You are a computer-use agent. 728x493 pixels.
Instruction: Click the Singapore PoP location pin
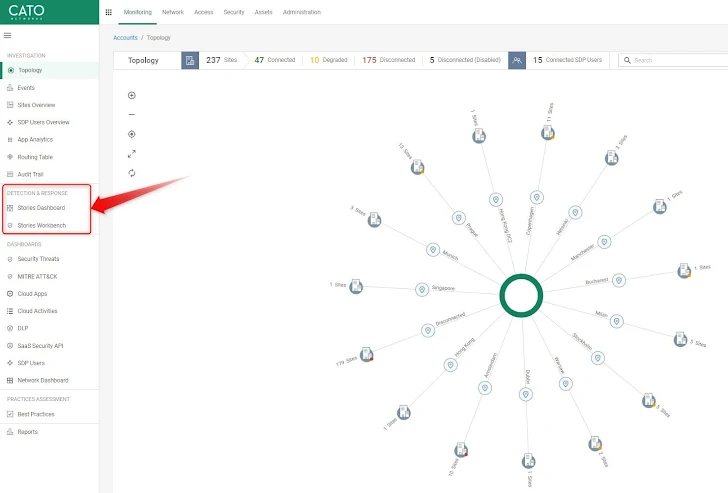tap(423, 290)
